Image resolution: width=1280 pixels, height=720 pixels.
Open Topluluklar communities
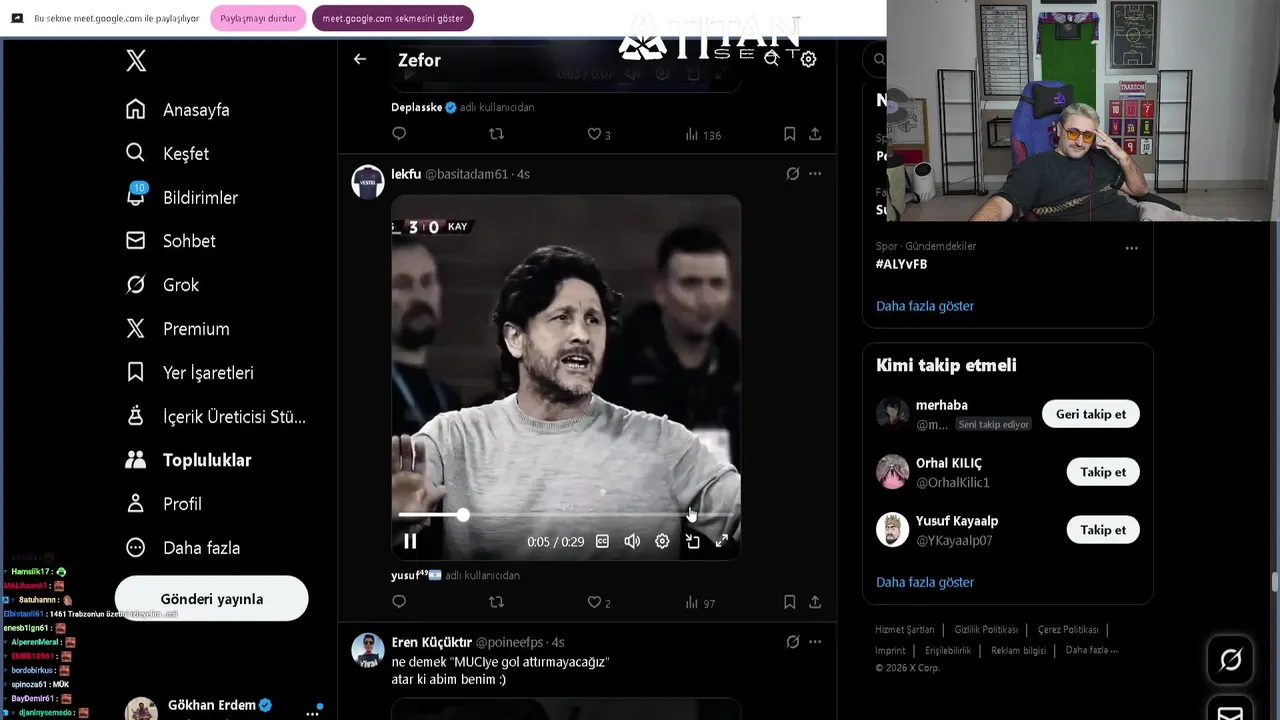coord(188,460)
